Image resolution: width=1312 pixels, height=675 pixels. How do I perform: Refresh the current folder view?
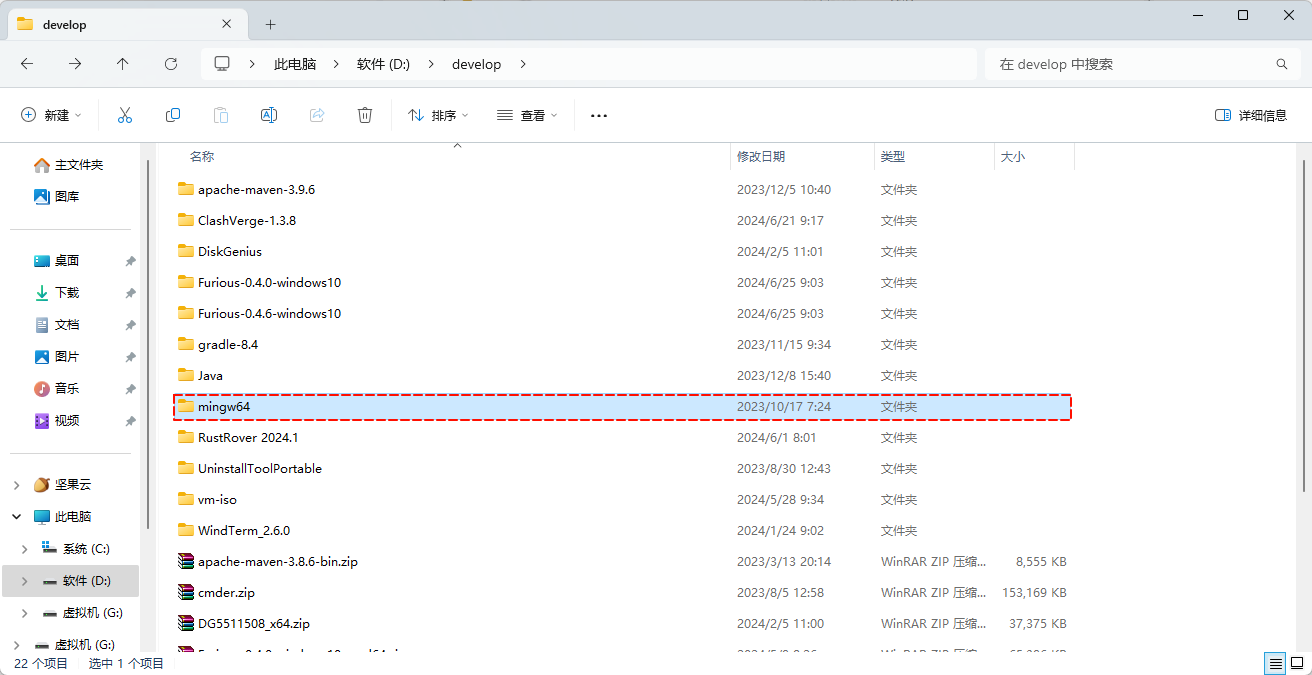[171, 64]
